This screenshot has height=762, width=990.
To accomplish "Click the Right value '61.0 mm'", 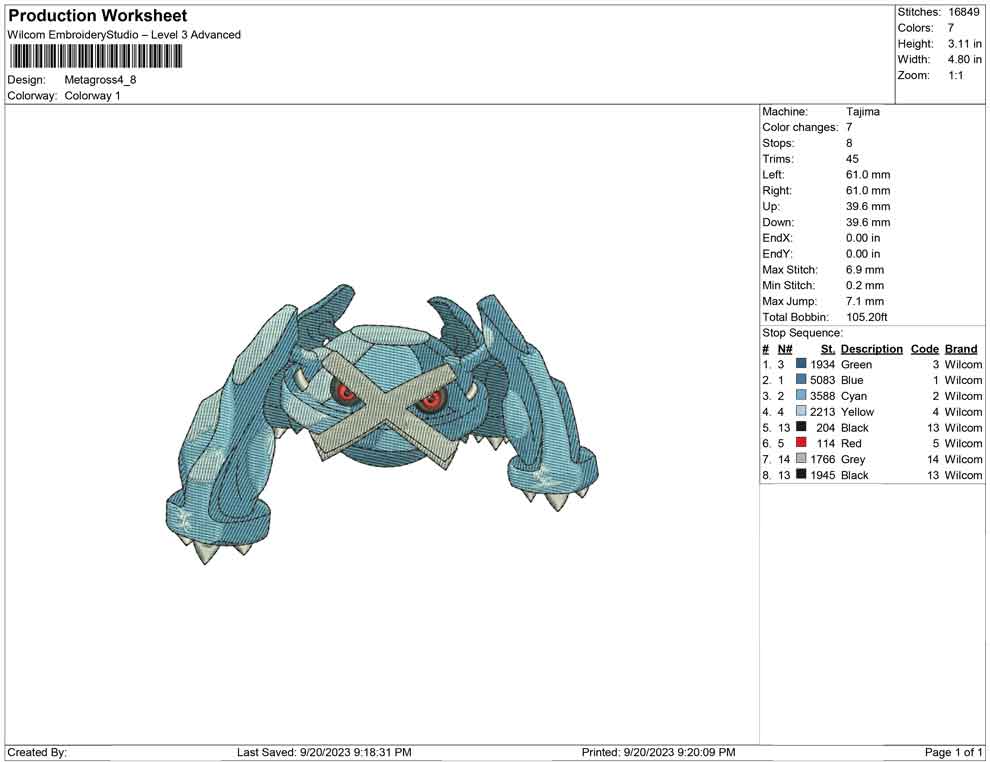I will click(868, 190).
